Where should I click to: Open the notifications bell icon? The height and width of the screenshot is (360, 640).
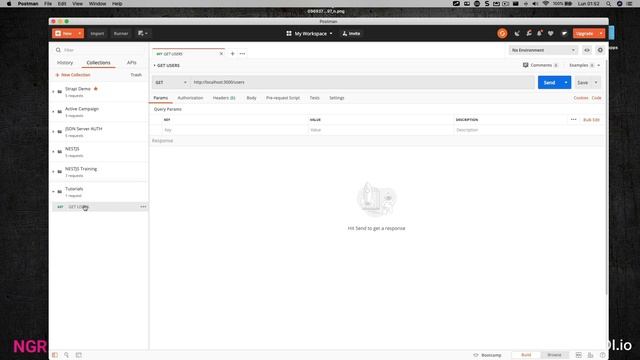coord(540,33)
